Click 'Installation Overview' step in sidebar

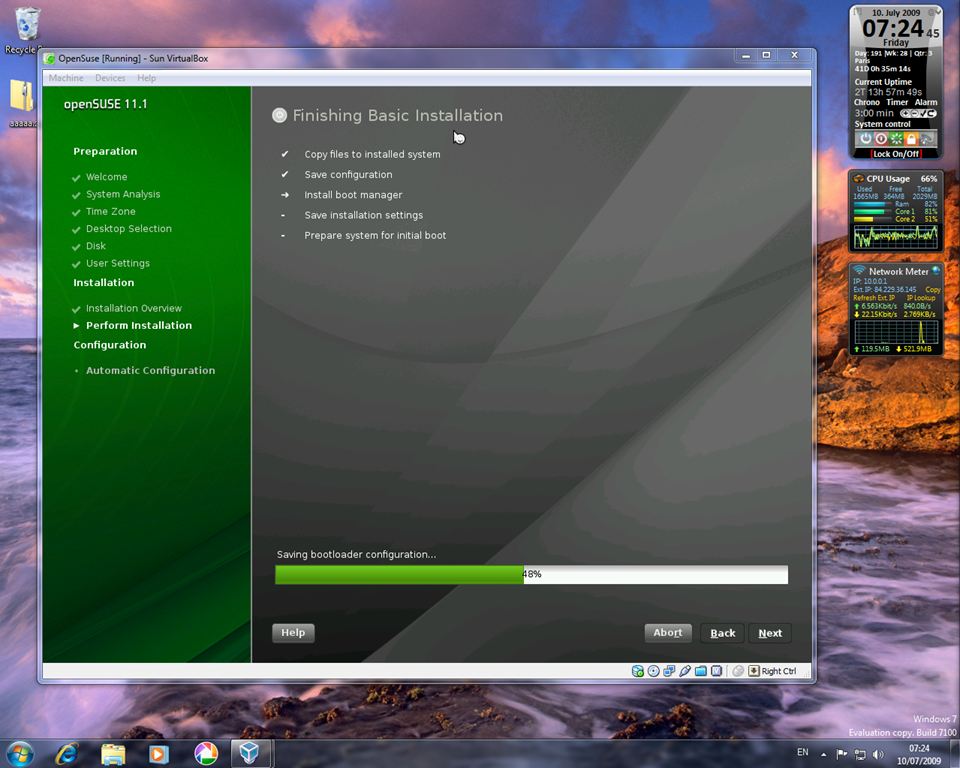pyautogui.click(x=134, y=308)
